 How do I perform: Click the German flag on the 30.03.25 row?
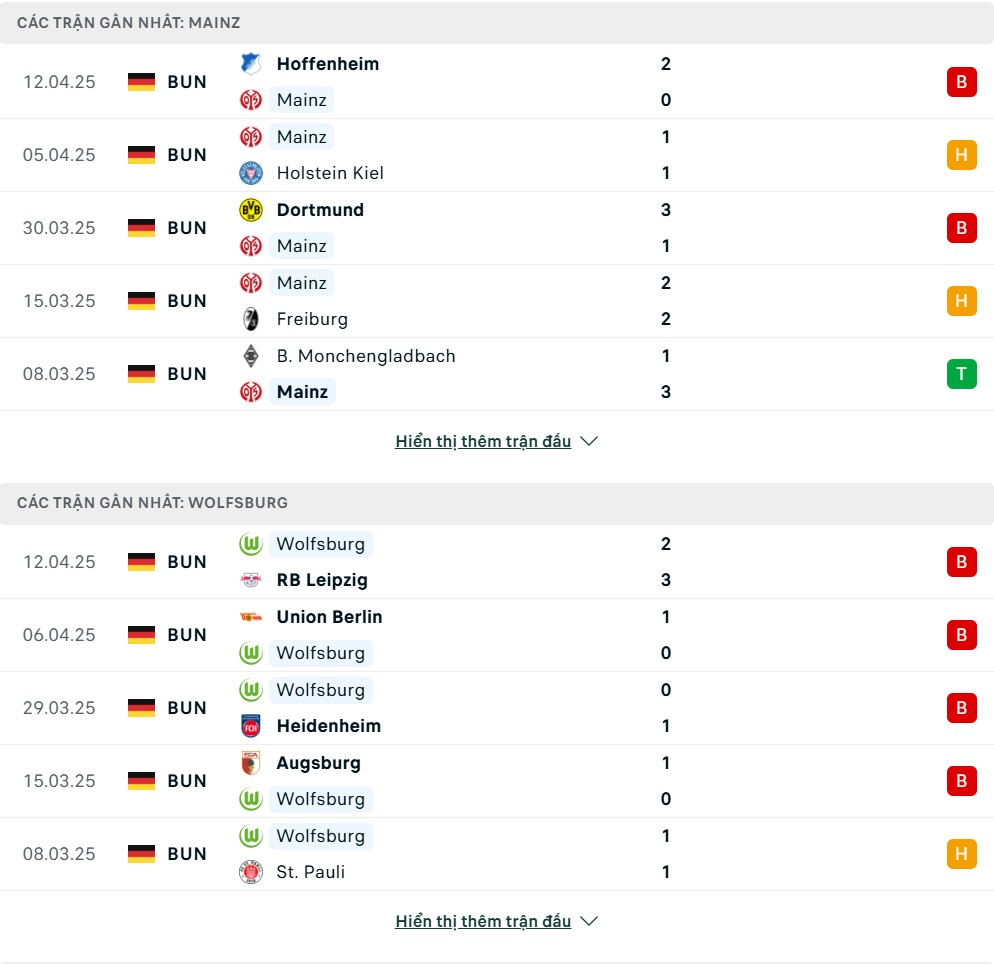(x=141, y=228)
